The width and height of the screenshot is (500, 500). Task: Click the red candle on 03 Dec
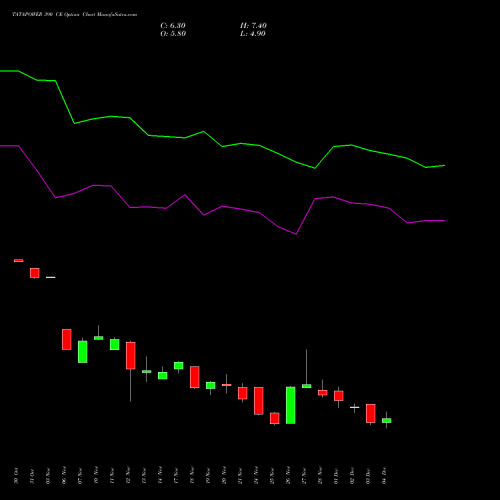(x=371, y=413)
